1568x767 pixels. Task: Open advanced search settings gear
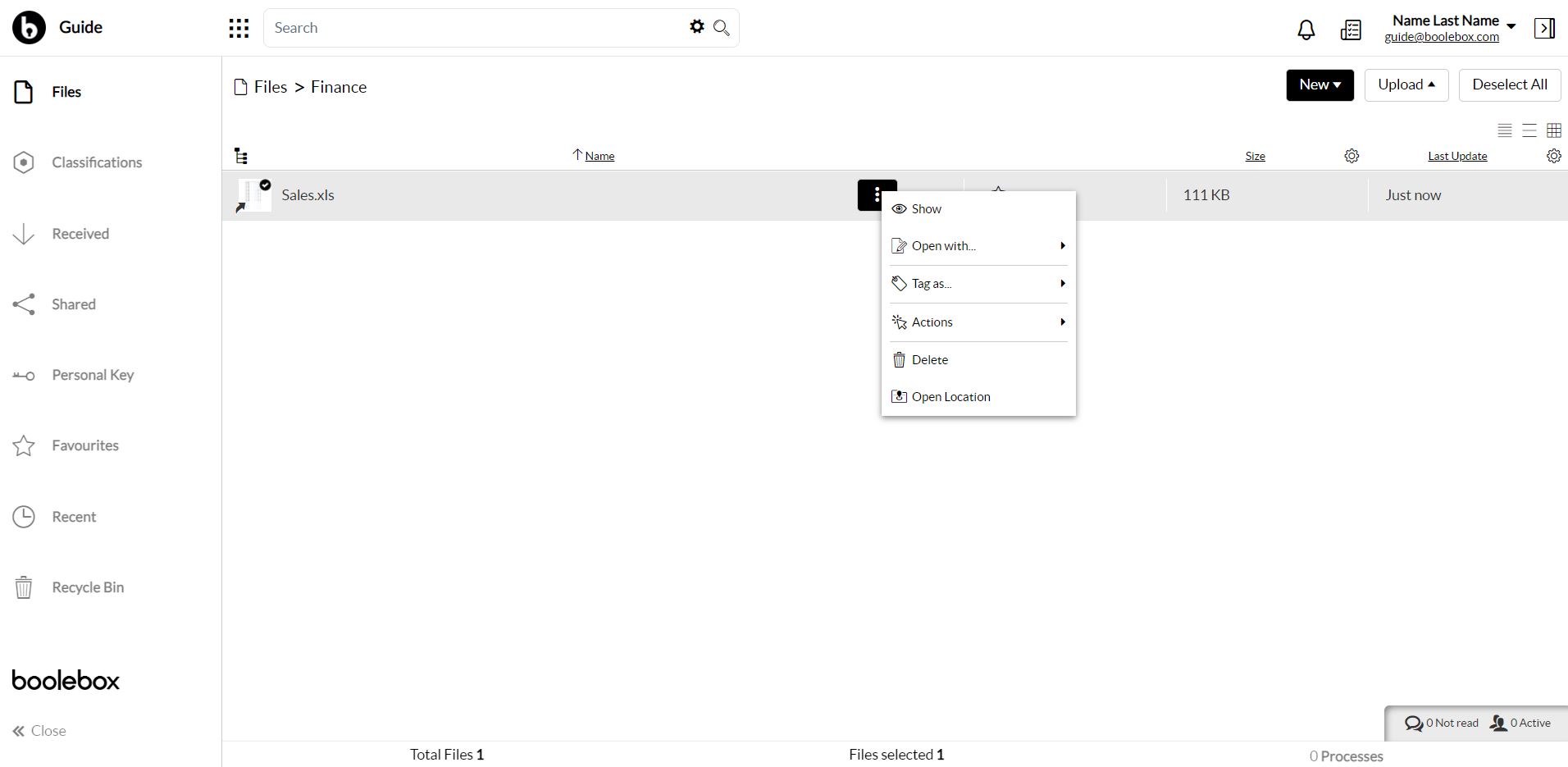[697, 27]
